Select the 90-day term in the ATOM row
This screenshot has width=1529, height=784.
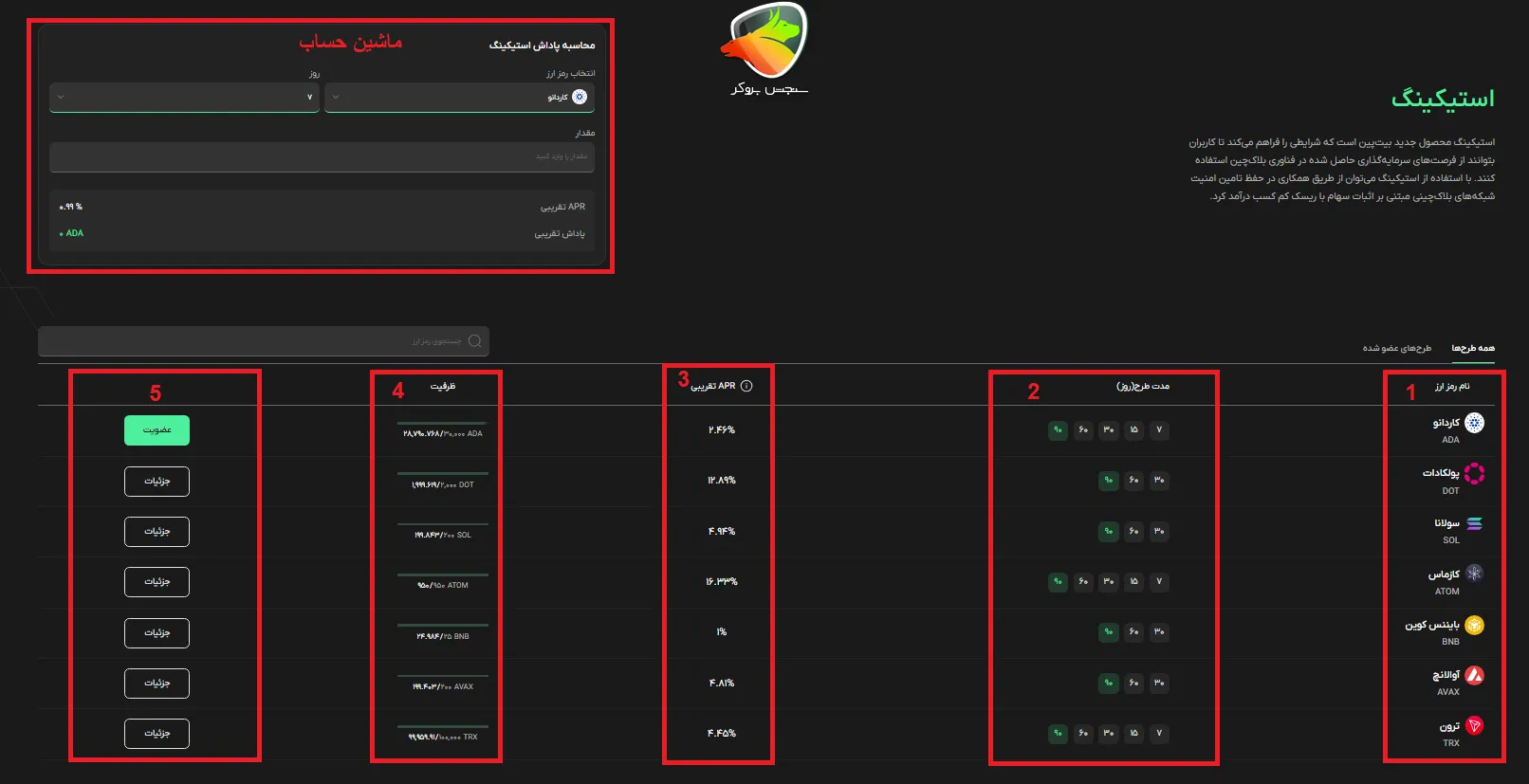tap(1058, 582)
